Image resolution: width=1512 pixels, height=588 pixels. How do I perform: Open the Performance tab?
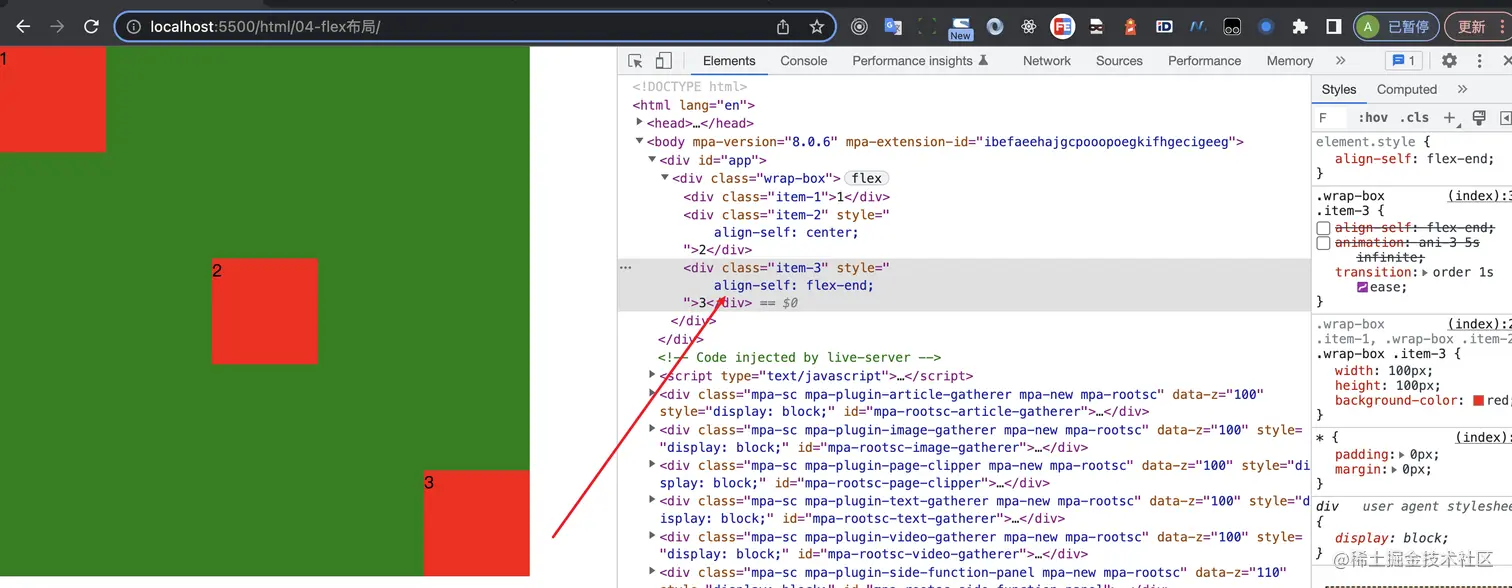click(1204, 61)
